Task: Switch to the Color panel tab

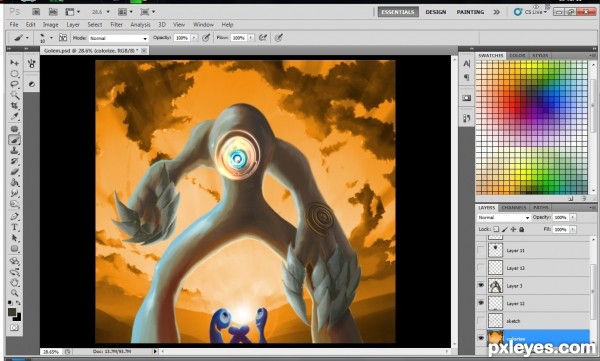Action: point(517,56)
